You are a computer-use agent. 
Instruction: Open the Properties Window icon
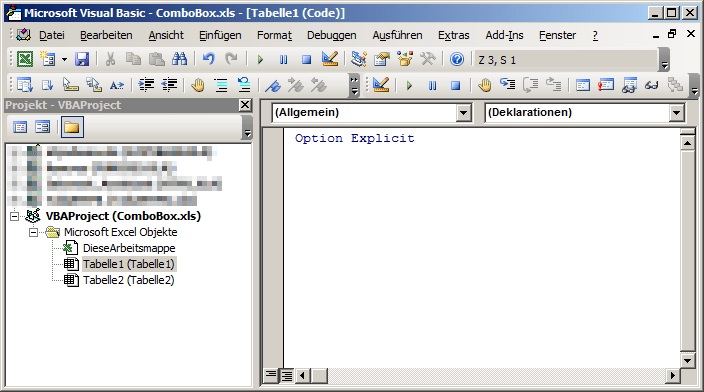click(382, 59)
